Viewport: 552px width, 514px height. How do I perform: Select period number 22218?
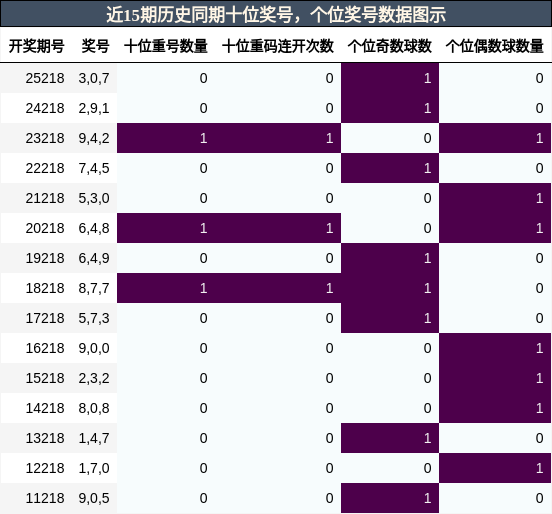click(45, 168)
